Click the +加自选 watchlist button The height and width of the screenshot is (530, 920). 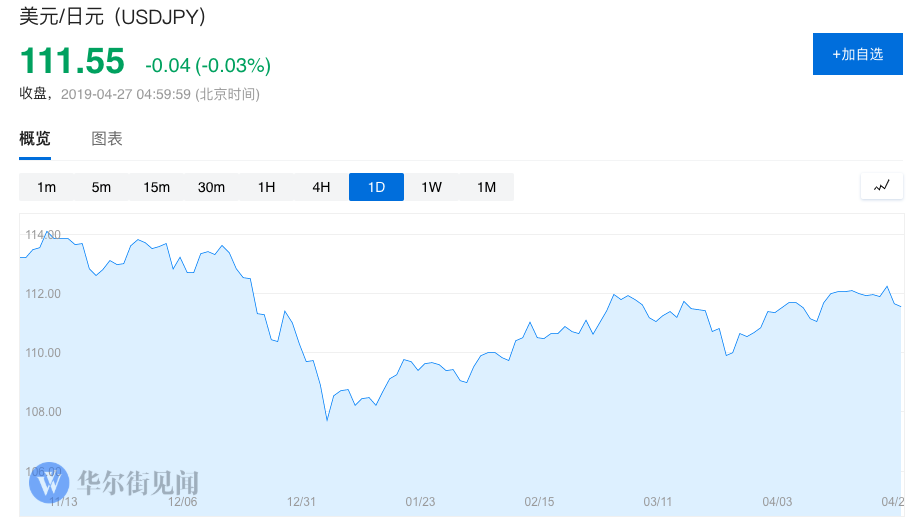coord(857,54)
